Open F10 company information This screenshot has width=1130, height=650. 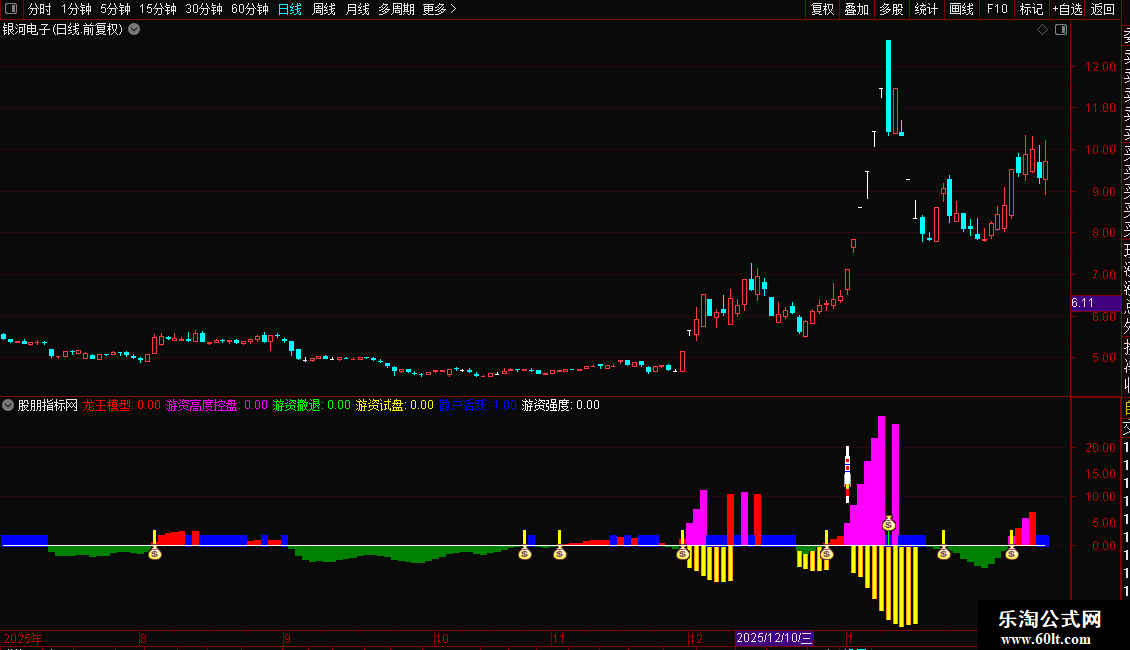[x=997, y=9]
